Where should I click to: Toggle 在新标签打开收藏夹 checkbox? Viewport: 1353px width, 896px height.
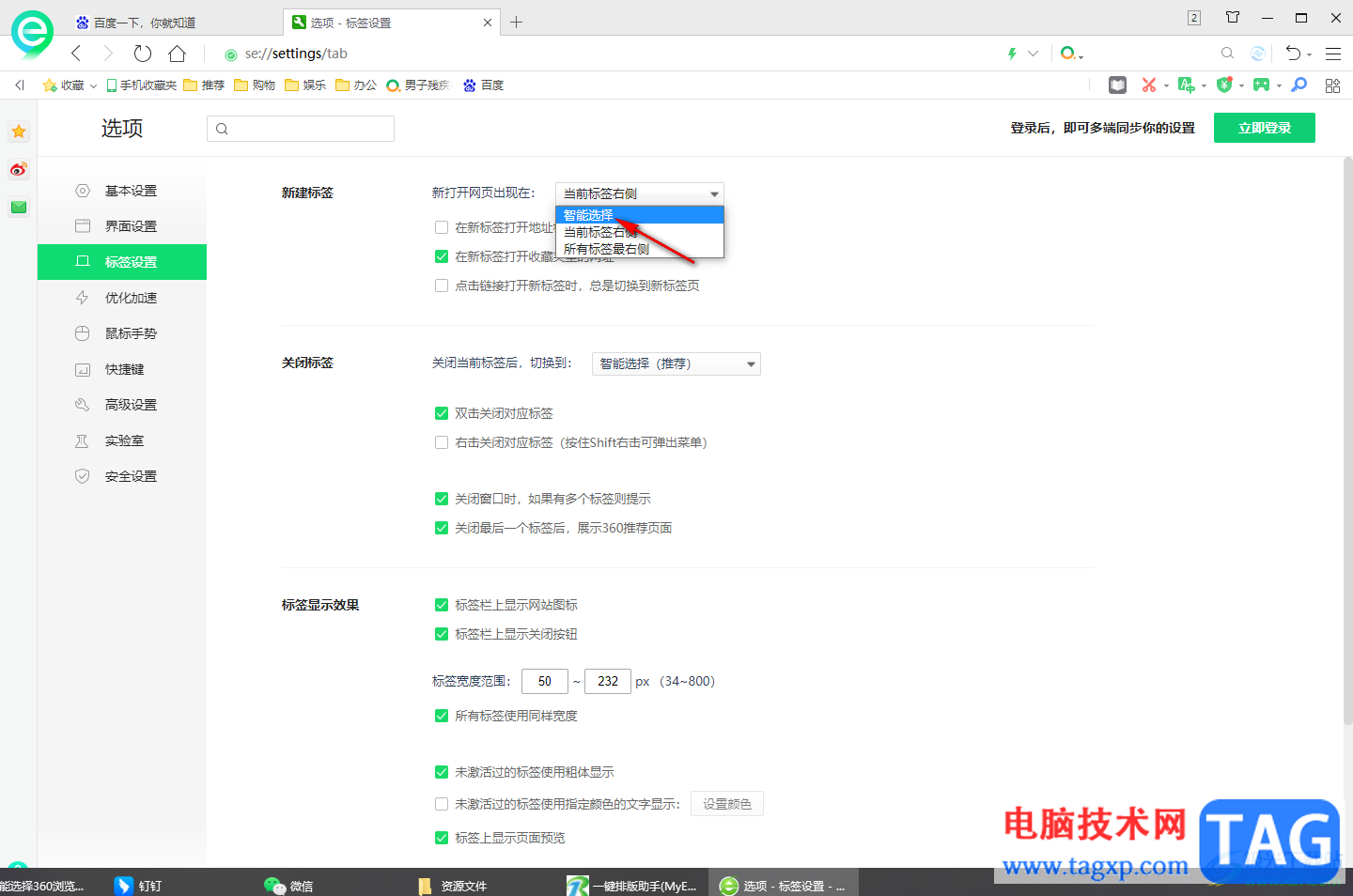pos(442,256)
